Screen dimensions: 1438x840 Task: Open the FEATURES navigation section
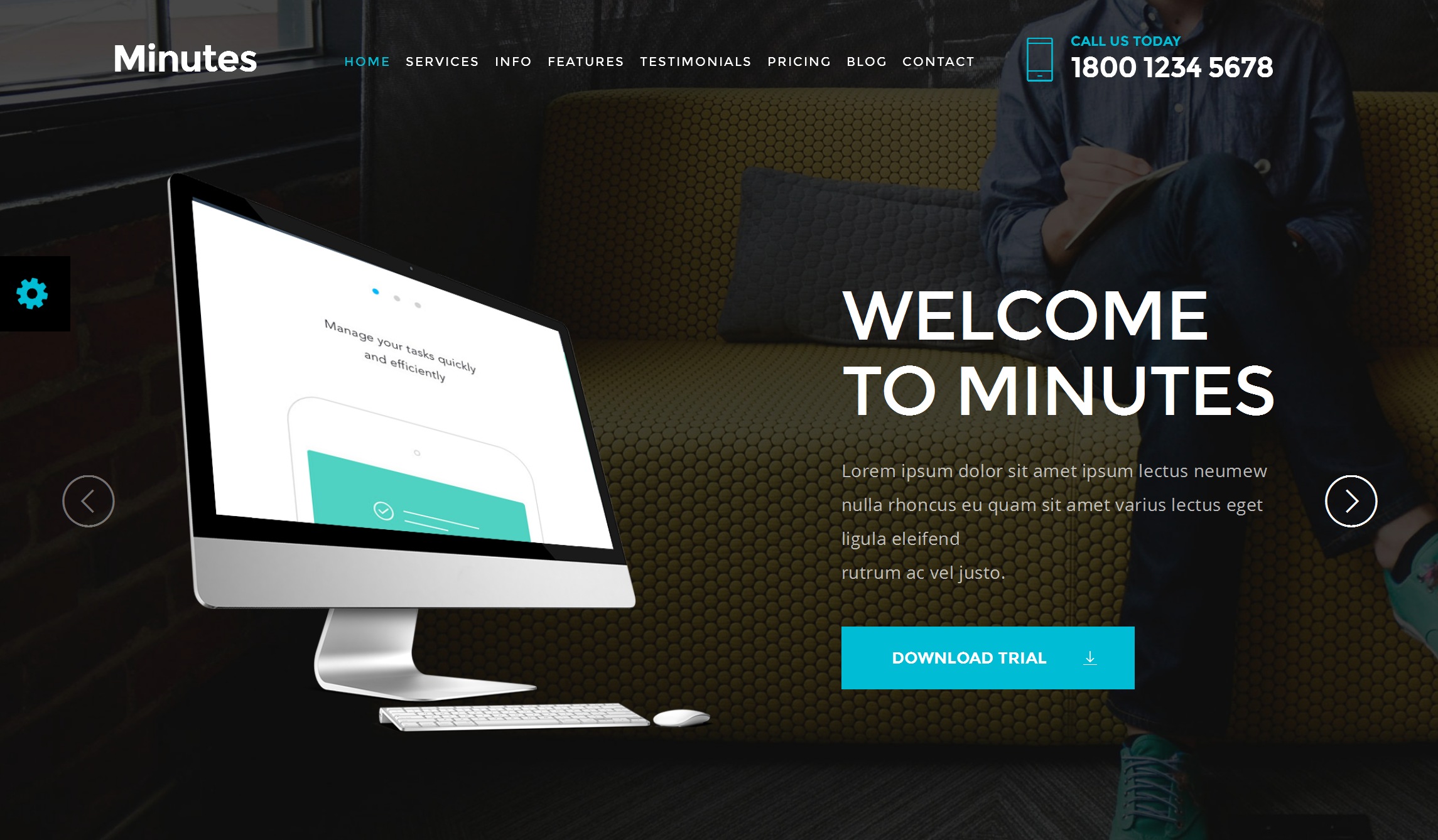click(585, 61)
